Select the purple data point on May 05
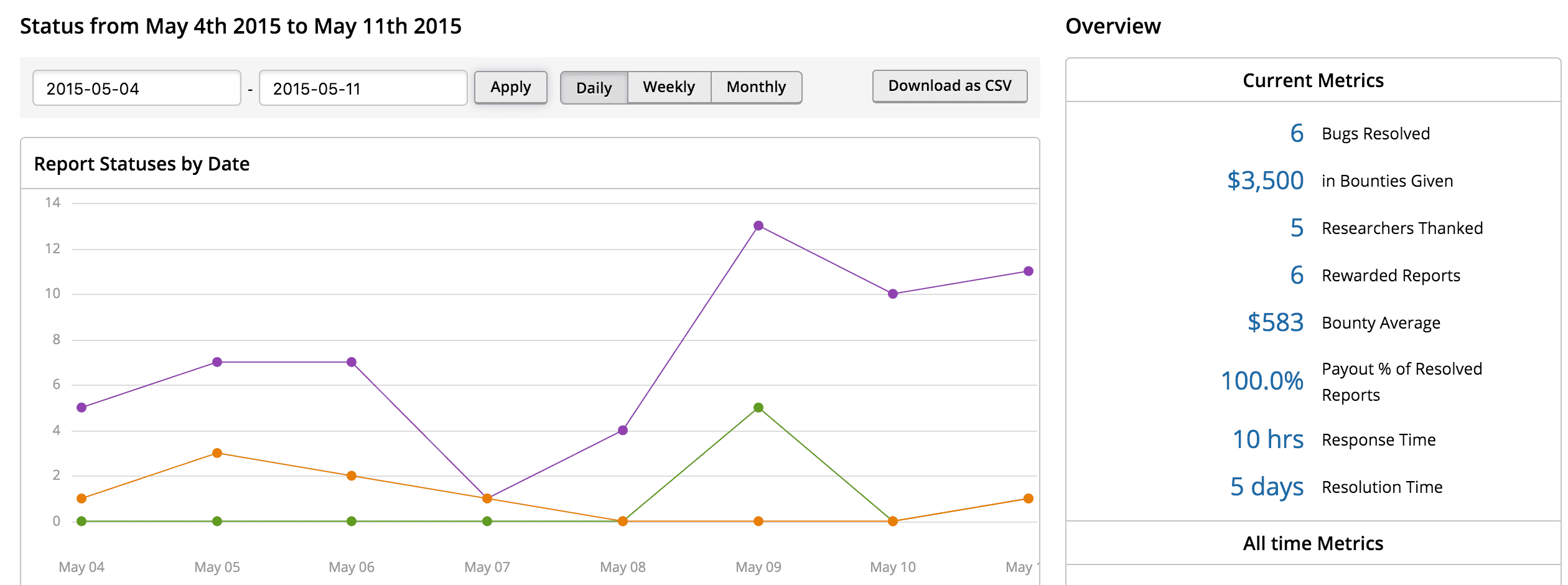 217,362
